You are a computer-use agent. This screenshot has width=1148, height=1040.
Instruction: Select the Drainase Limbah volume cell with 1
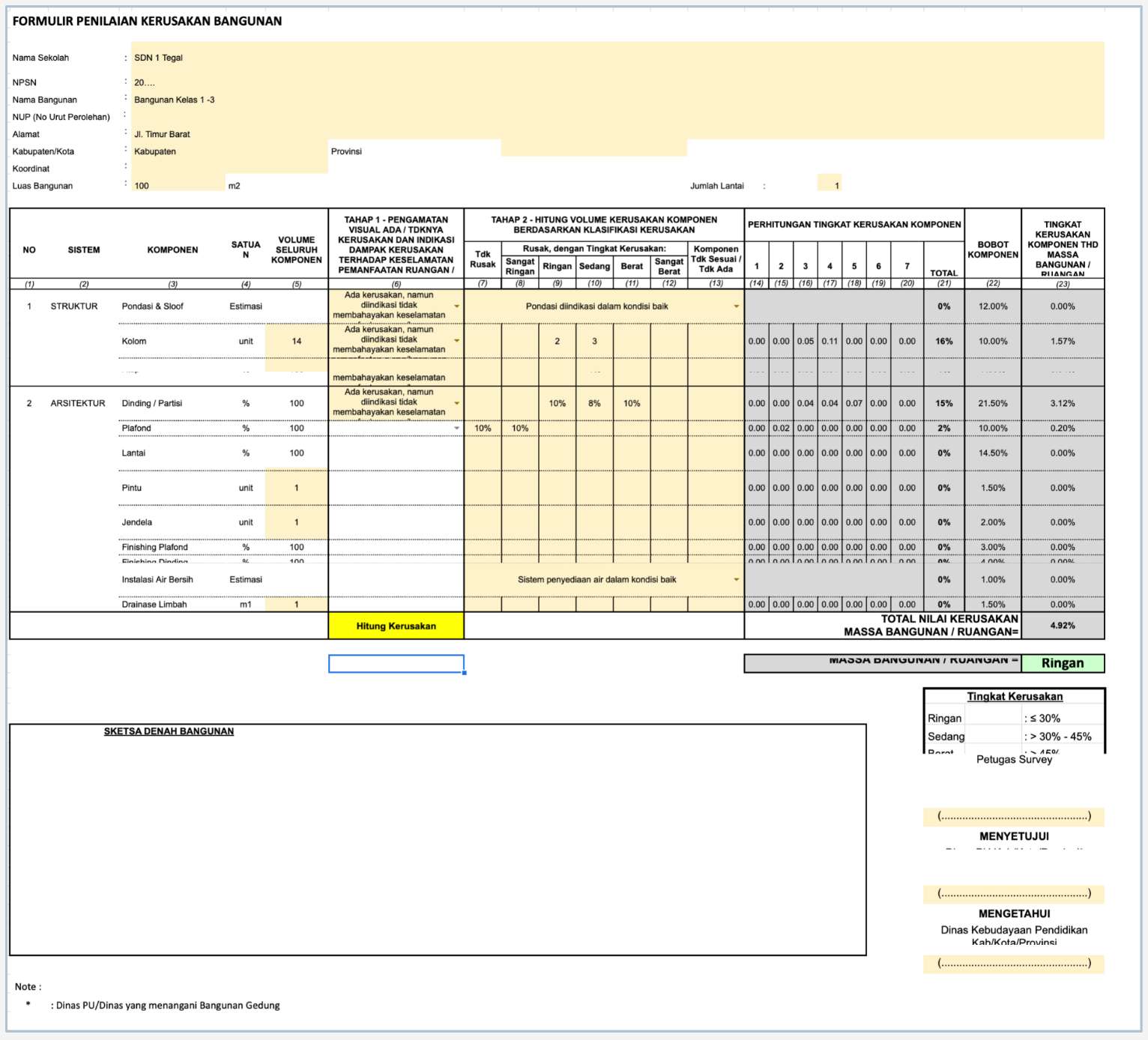297,605
